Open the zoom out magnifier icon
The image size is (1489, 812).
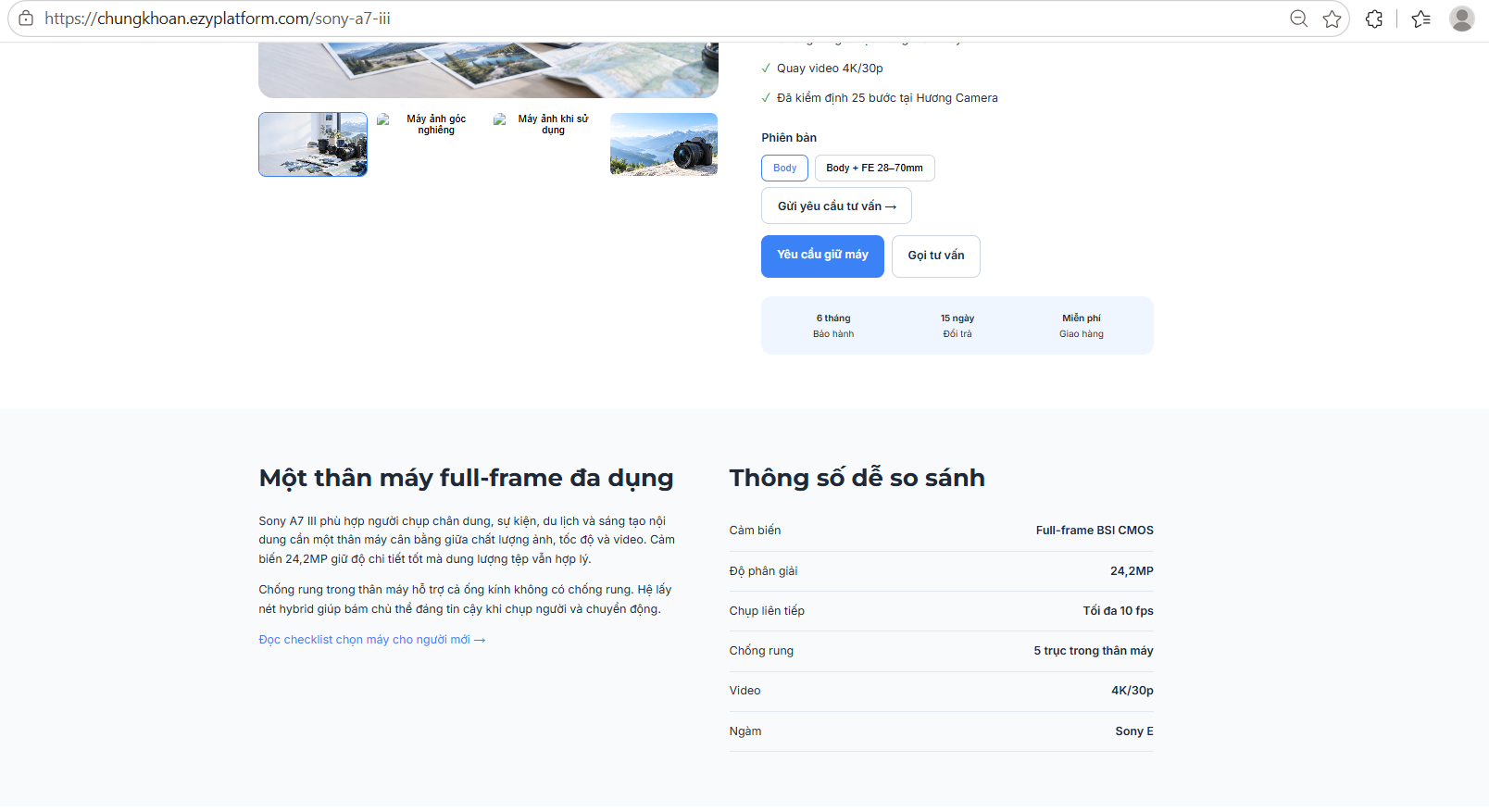[1299, 19]
